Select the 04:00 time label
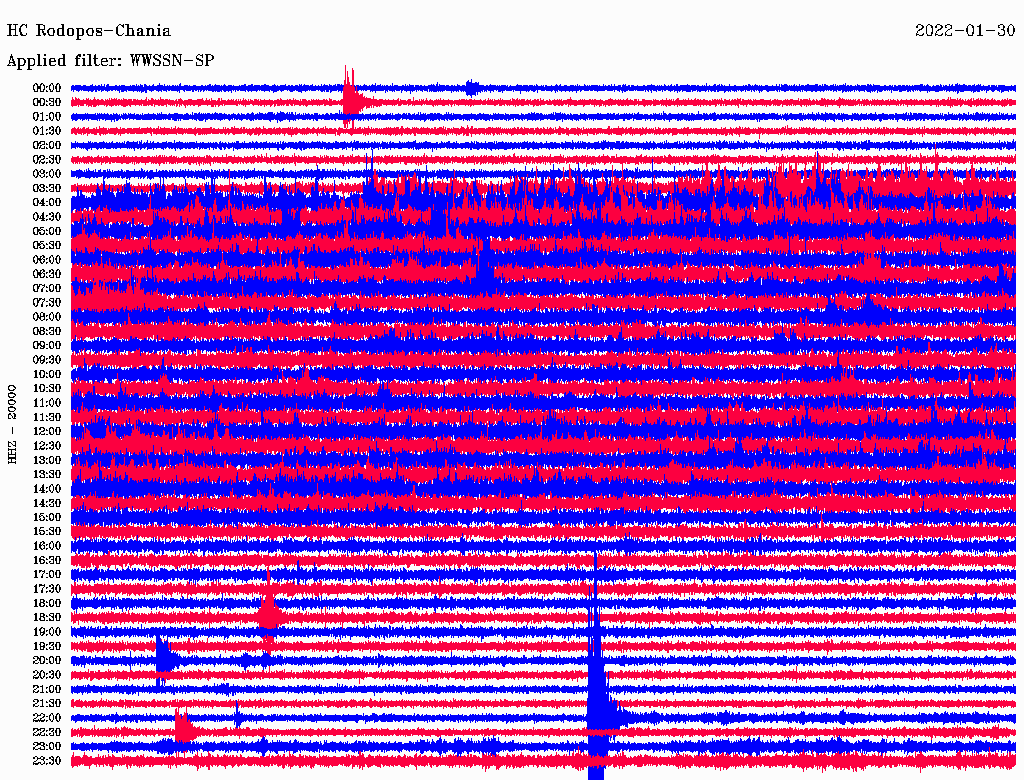1024x780 pixels. (46, 203)
